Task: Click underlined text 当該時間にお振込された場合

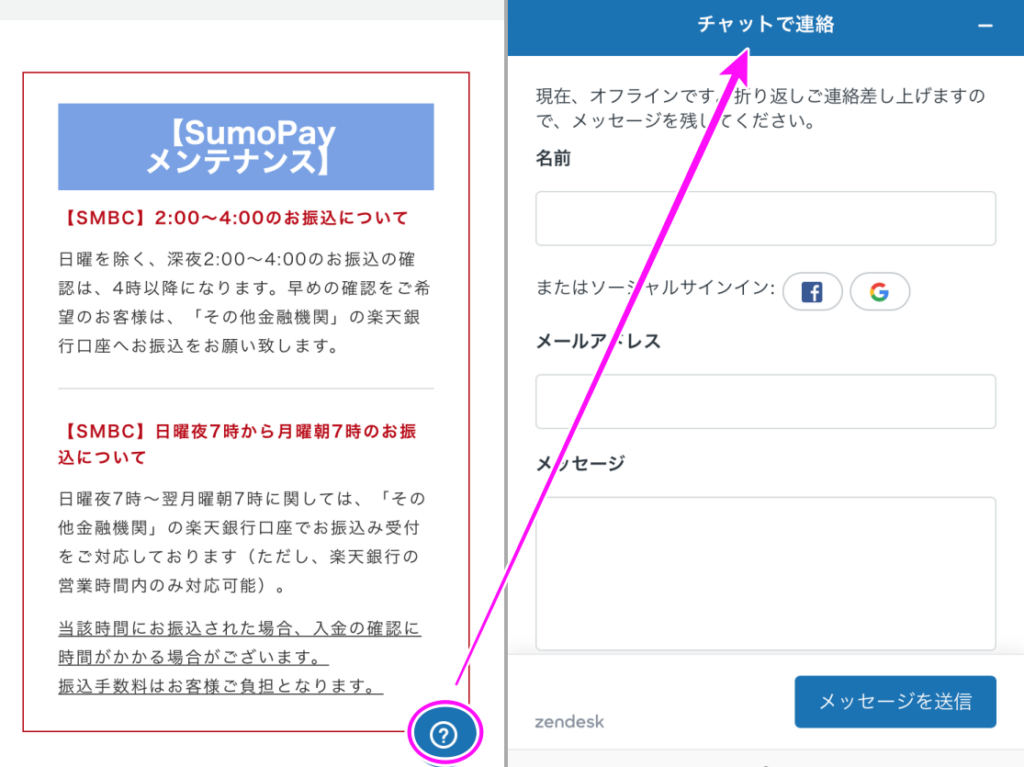Action: [240, 629]
